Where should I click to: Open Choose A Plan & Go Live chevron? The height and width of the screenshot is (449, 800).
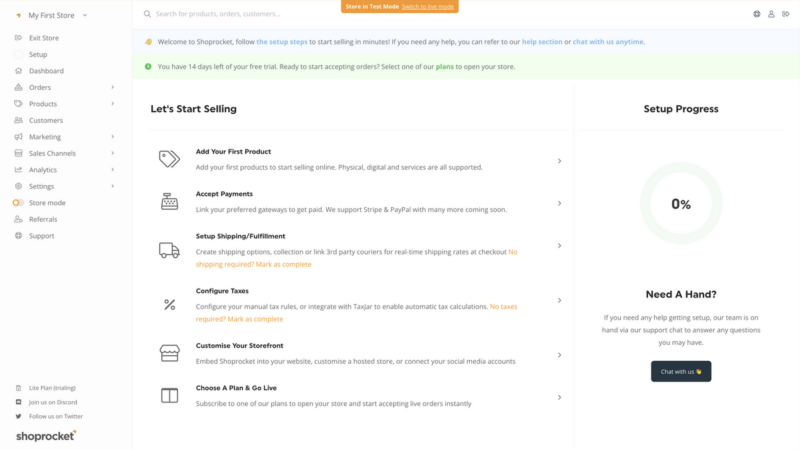tap(559, 397)
